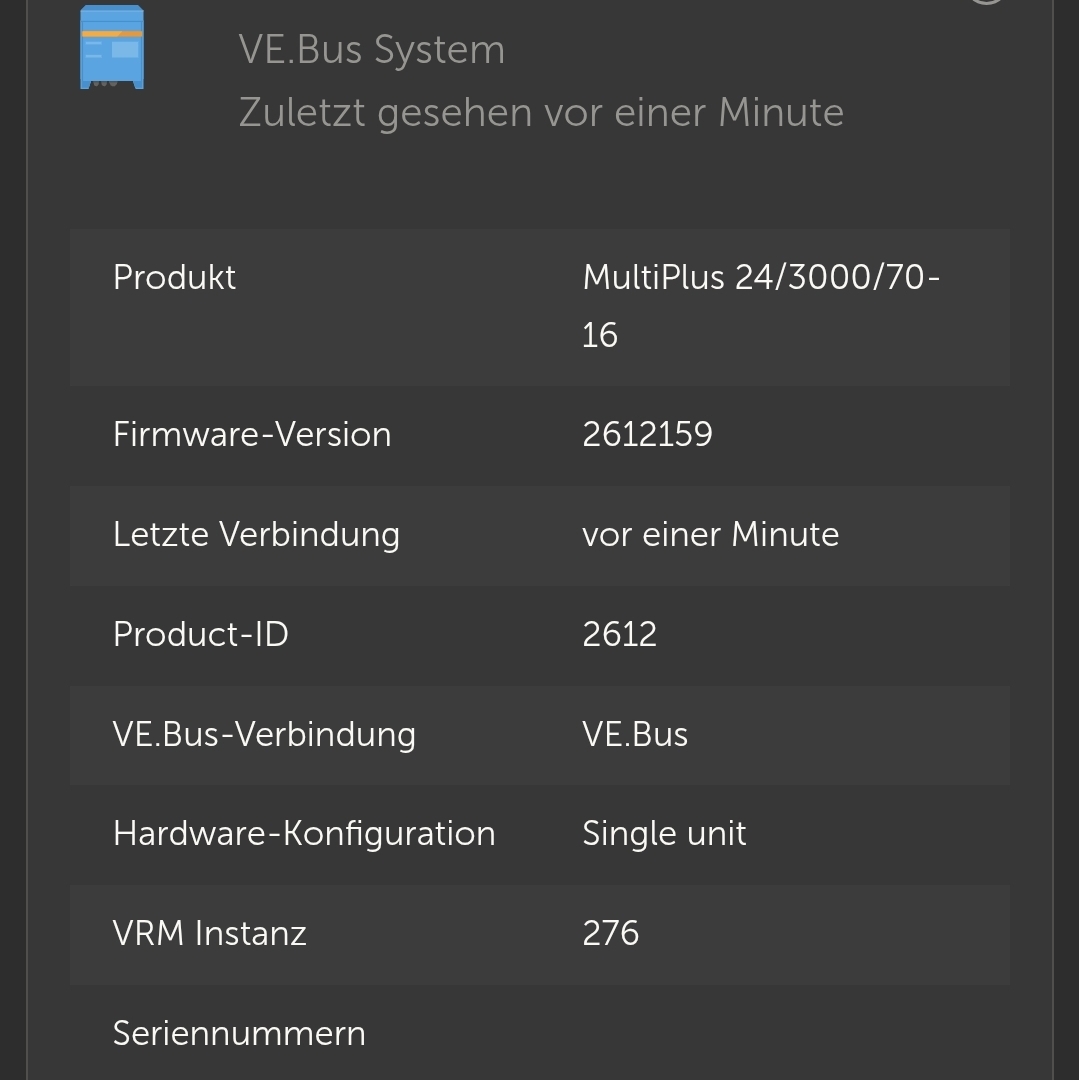Click the 'Single unit' configuration value
Image resolution: width=1079 pixels, height=1080 pixels.
tap(664, 833)
